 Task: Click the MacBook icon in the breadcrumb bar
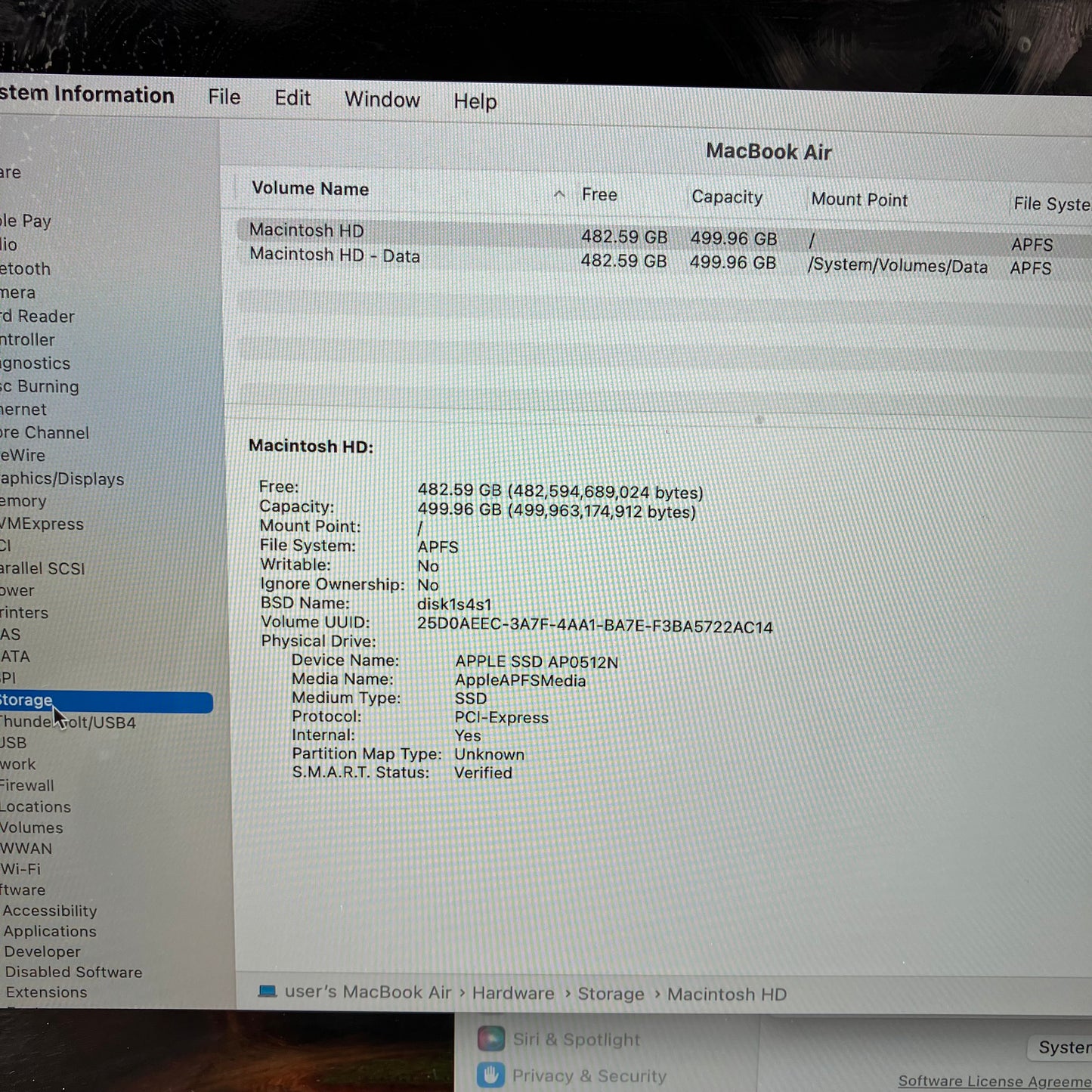[266, 991]
